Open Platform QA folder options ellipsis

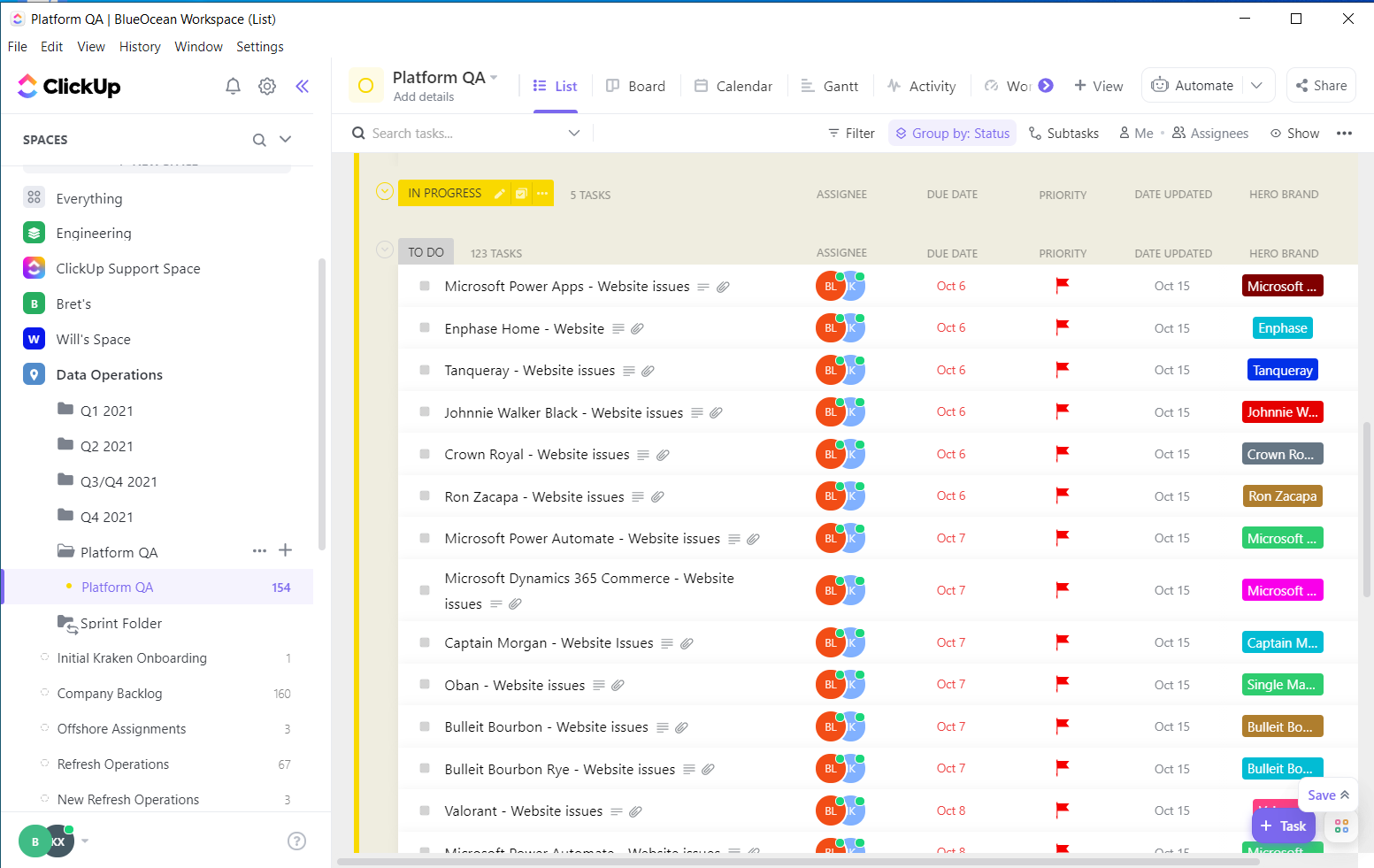pos(259,550)
